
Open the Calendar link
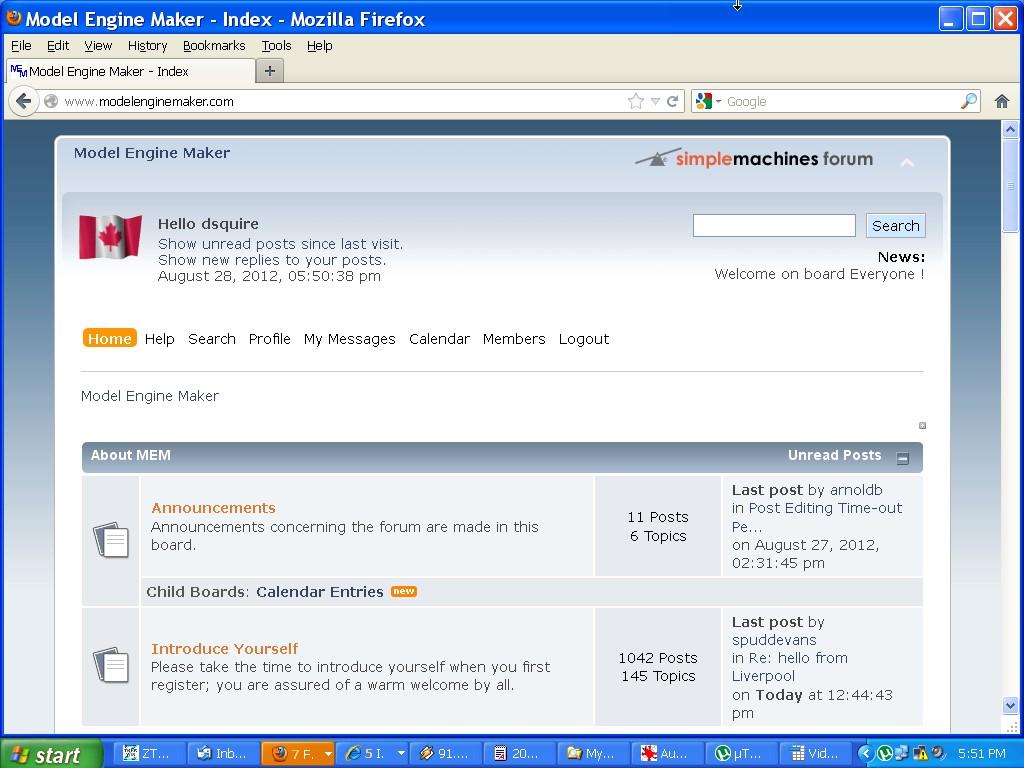(x=440, y=339)
